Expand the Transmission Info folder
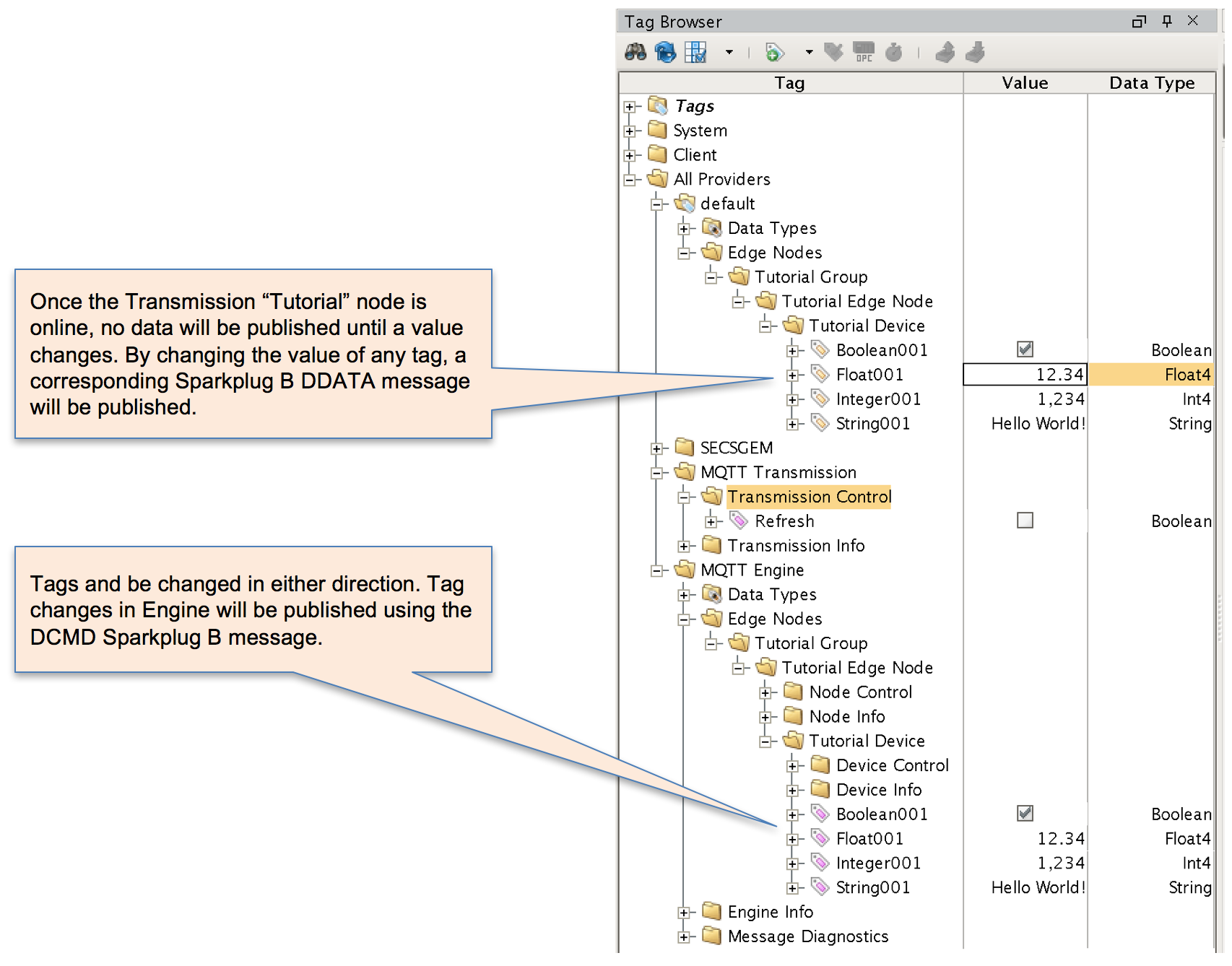Image resolution: width=1232 pixels, height=966 pixels. pos(684,547)
